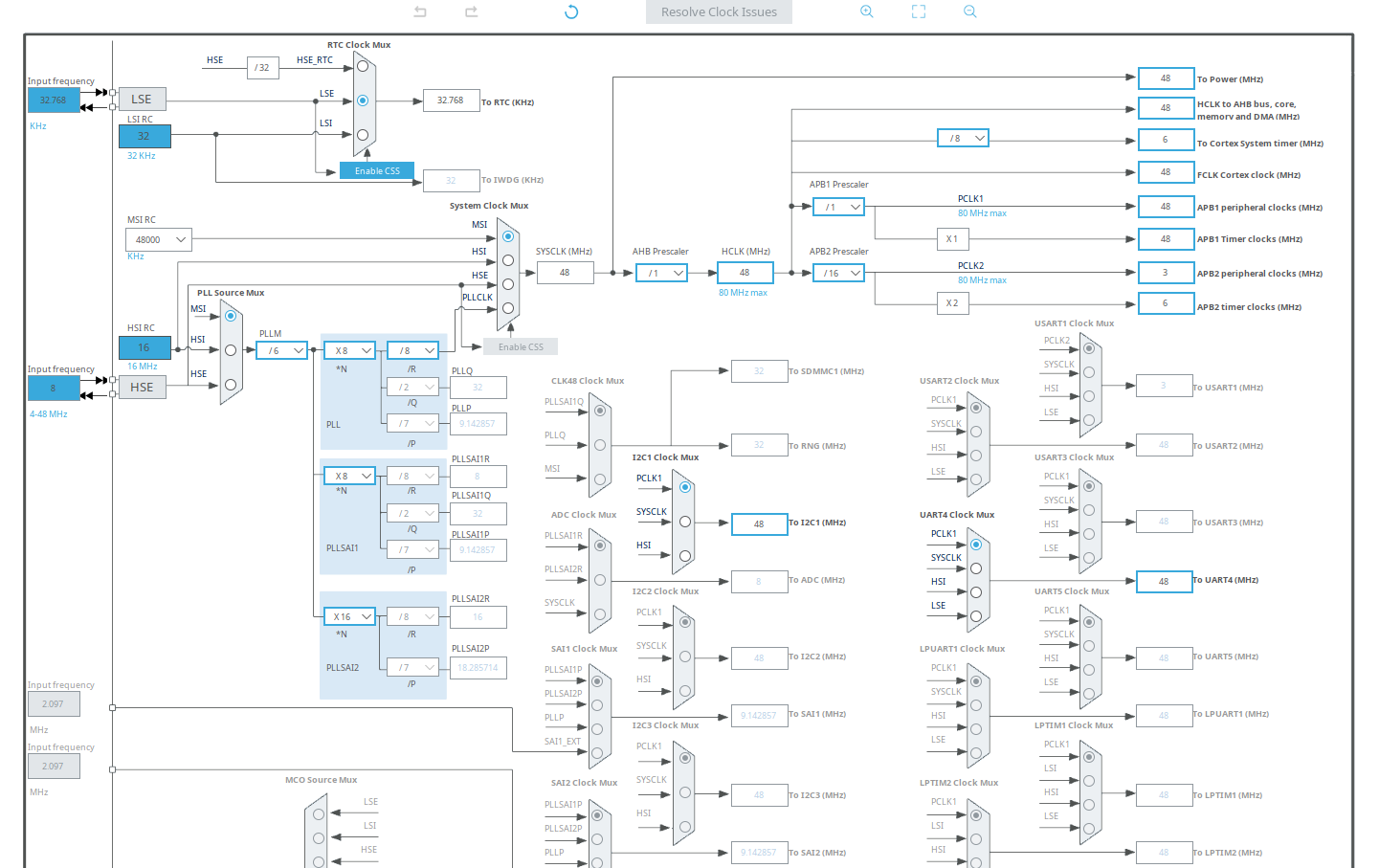Select SYSCLK in the UART4 Clock Mux
Viewport: 1379px width, 868px height.
point(976,568)
